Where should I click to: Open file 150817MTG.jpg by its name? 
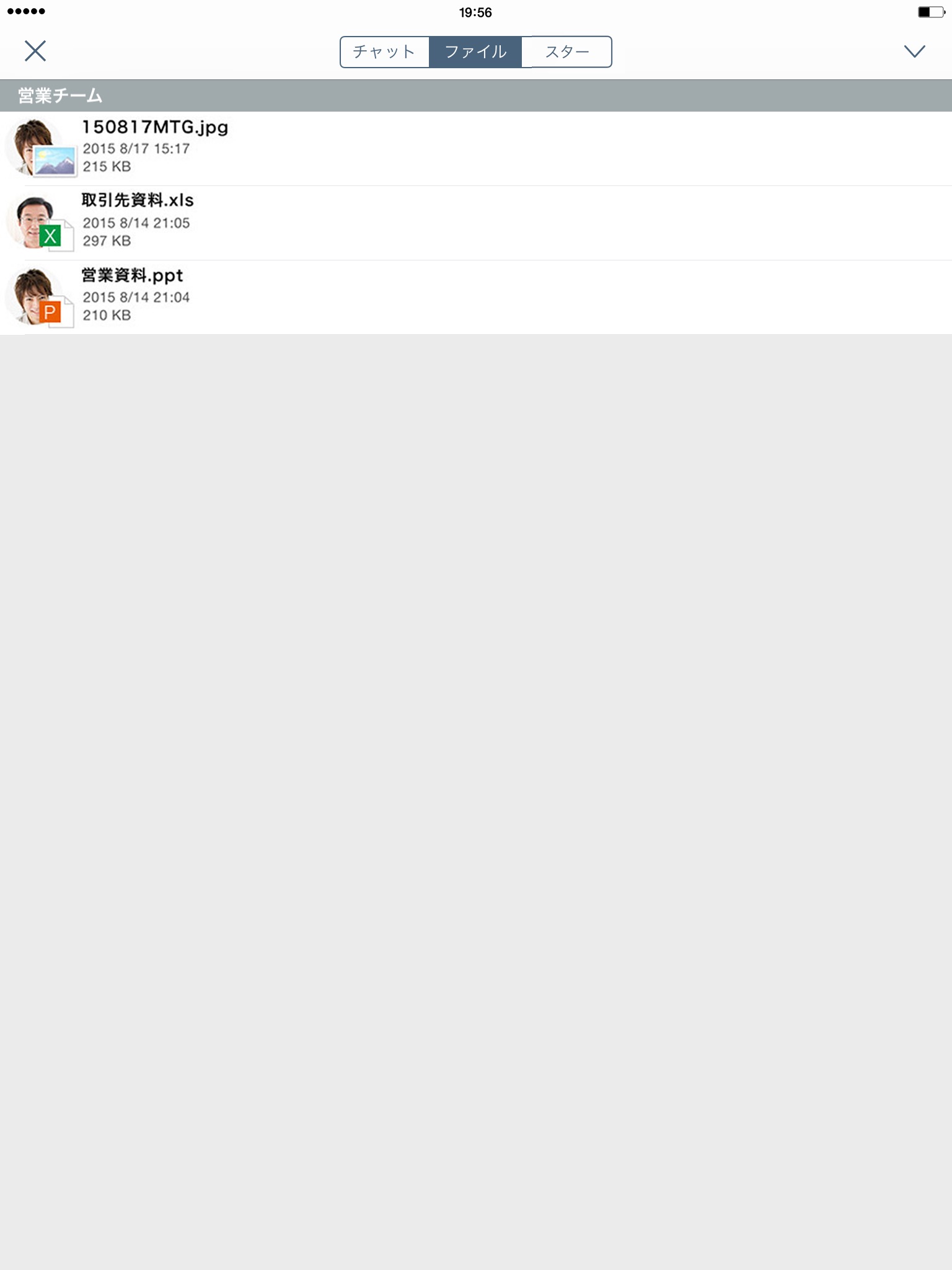(x=155, y=127)
